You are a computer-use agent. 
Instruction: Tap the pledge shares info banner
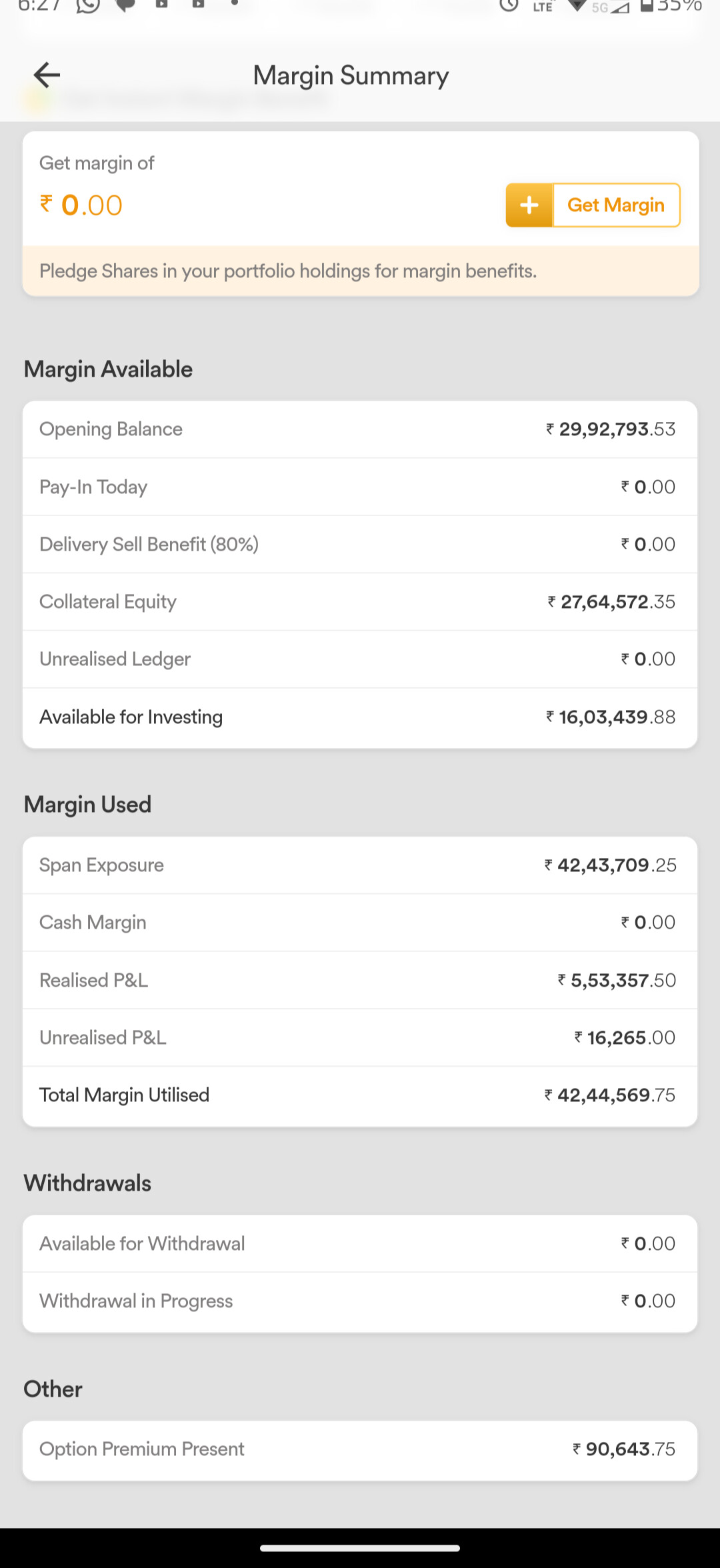pyautogui.click(x=360, y=271)
